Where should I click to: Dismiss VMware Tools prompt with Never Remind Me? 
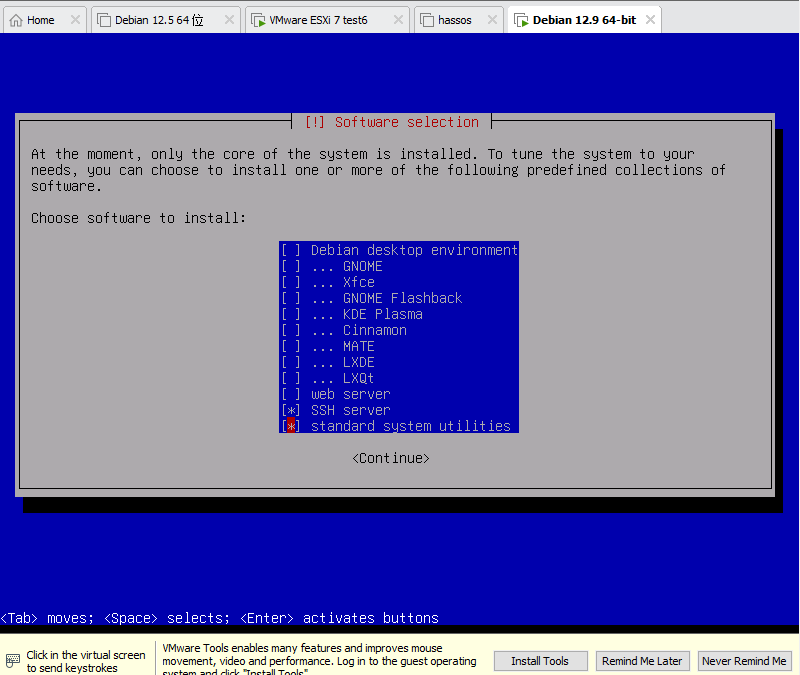click(x=745, y=661)
